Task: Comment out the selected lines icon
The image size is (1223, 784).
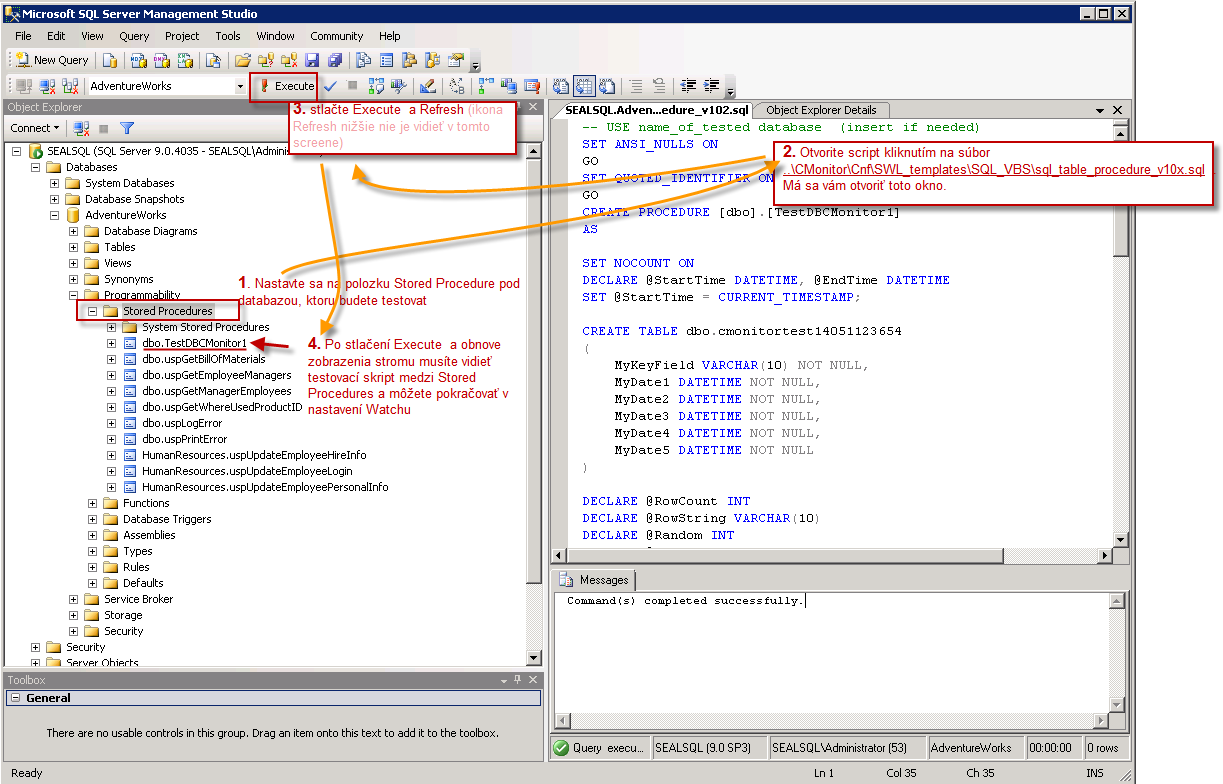Action: (634, 86)
